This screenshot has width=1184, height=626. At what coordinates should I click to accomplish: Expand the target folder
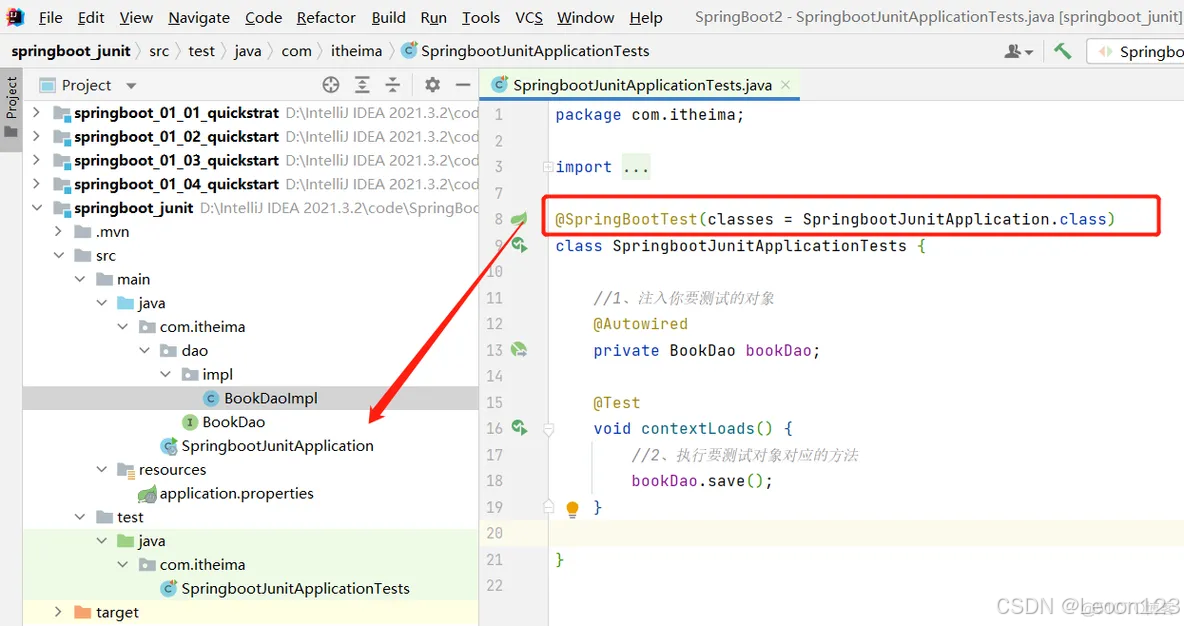point(58,612)
